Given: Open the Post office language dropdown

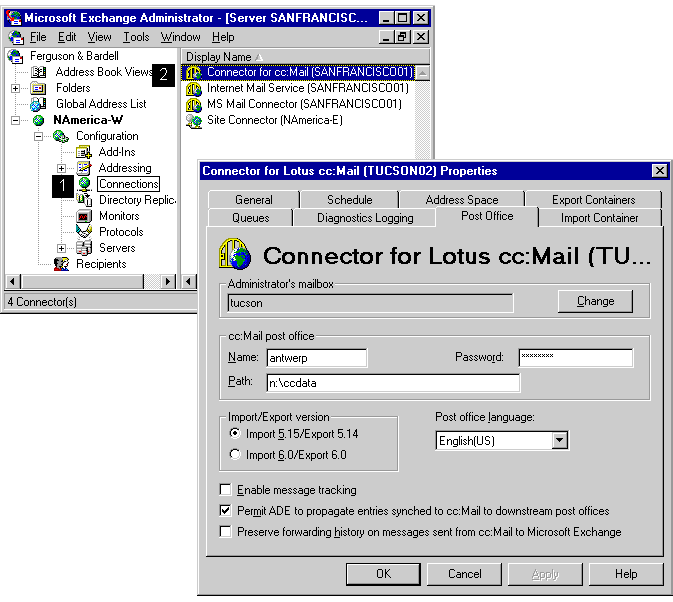Looking at the screenshot, I should coord(560,441).
